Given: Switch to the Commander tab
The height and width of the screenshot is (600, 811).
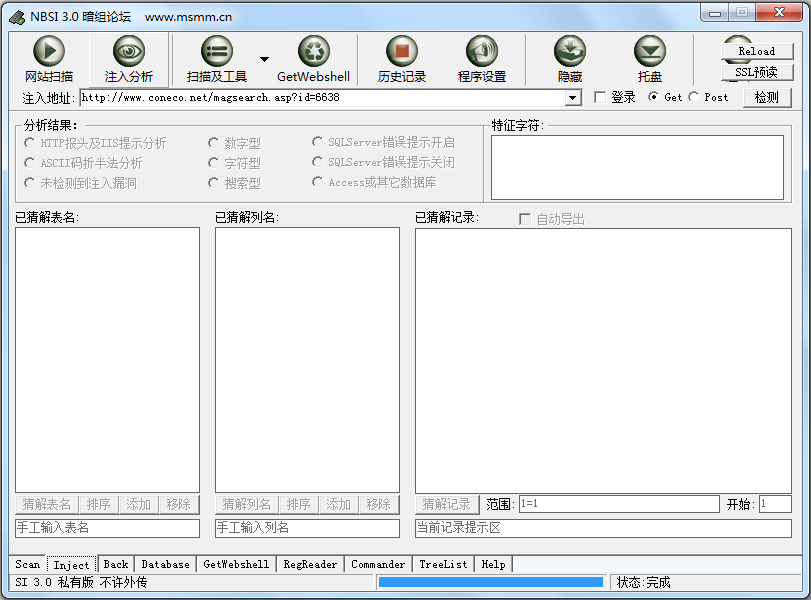Looking at the screenshot, I should pyautogui.click(x=378, y=564).
